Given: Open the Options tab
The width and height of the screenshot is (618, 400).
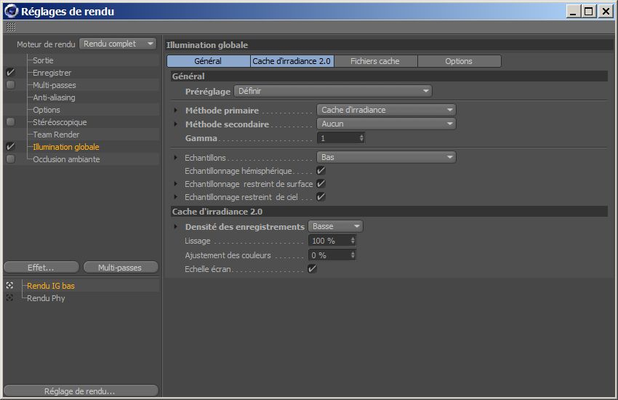Looking at the screenshot, I should coord(459,61).
